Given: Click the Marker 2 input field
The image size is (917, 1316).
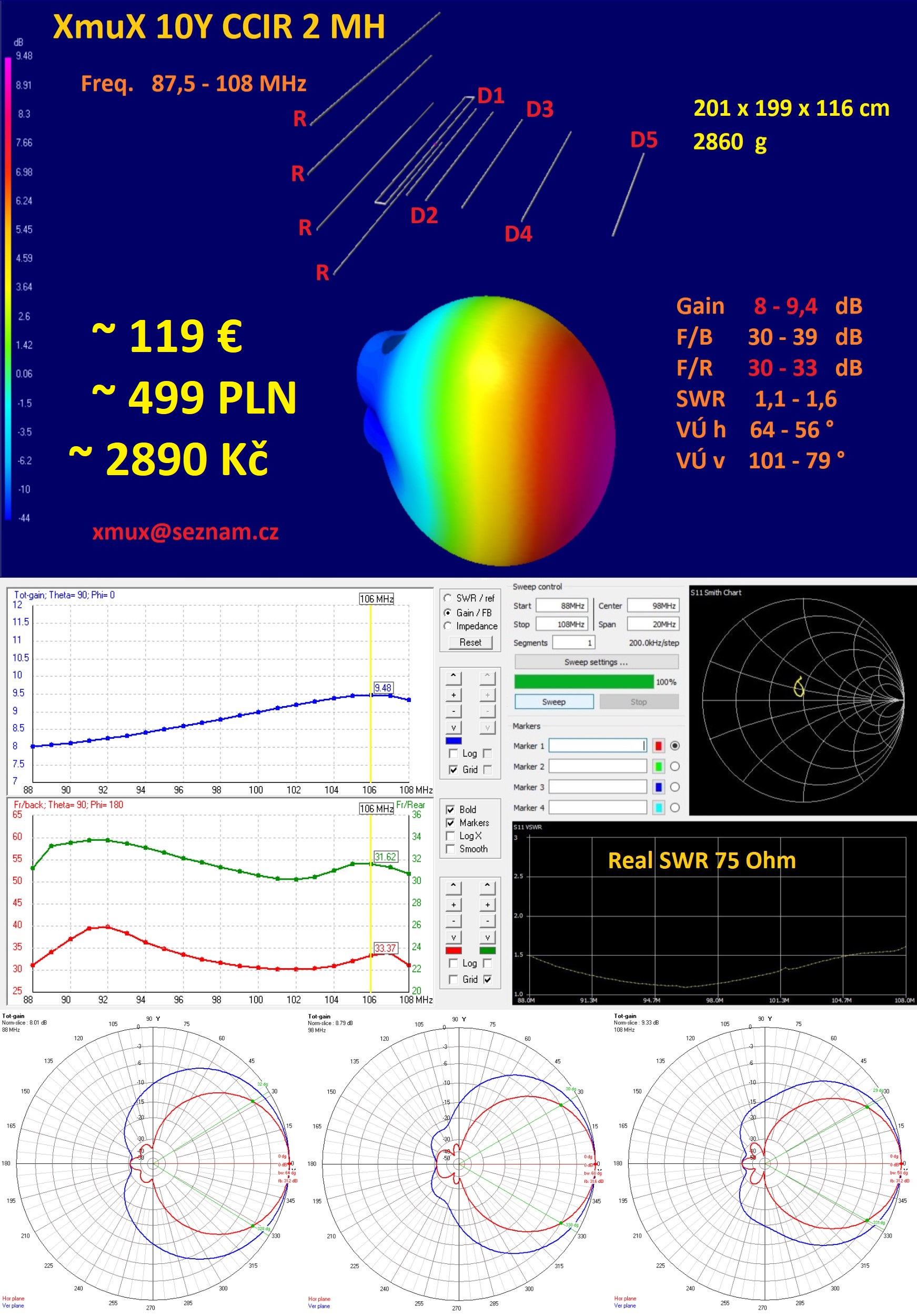Looking at the screenshot, I should pos(598,766).
